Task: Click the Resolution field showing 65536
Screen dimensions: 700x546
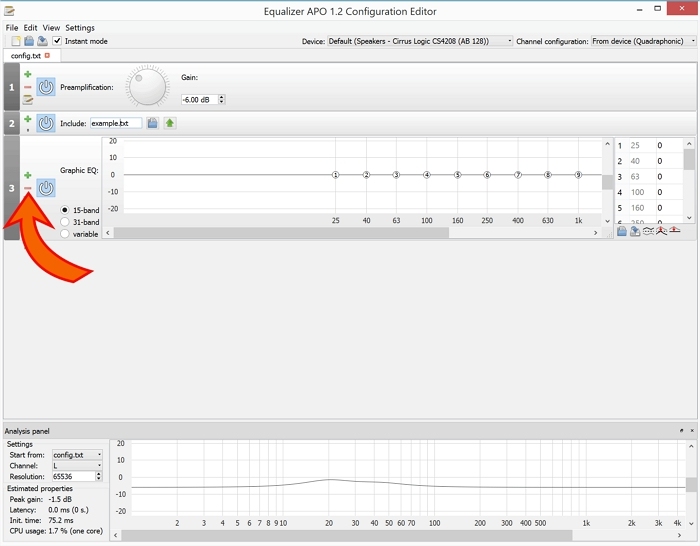Action: click(74, 476)
